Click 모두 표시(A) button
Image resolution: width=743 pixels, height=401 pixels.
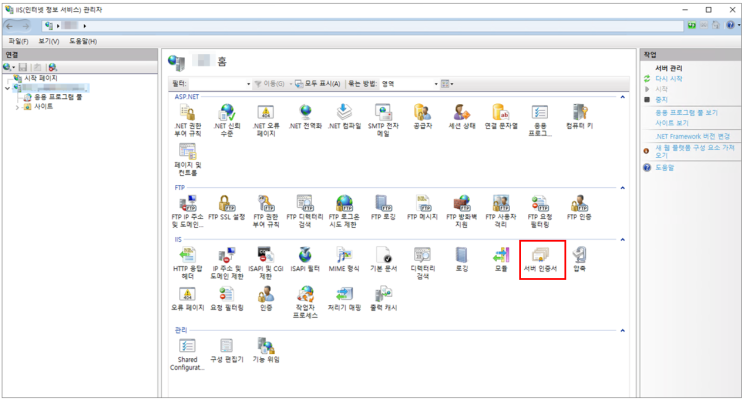point(318,84)
